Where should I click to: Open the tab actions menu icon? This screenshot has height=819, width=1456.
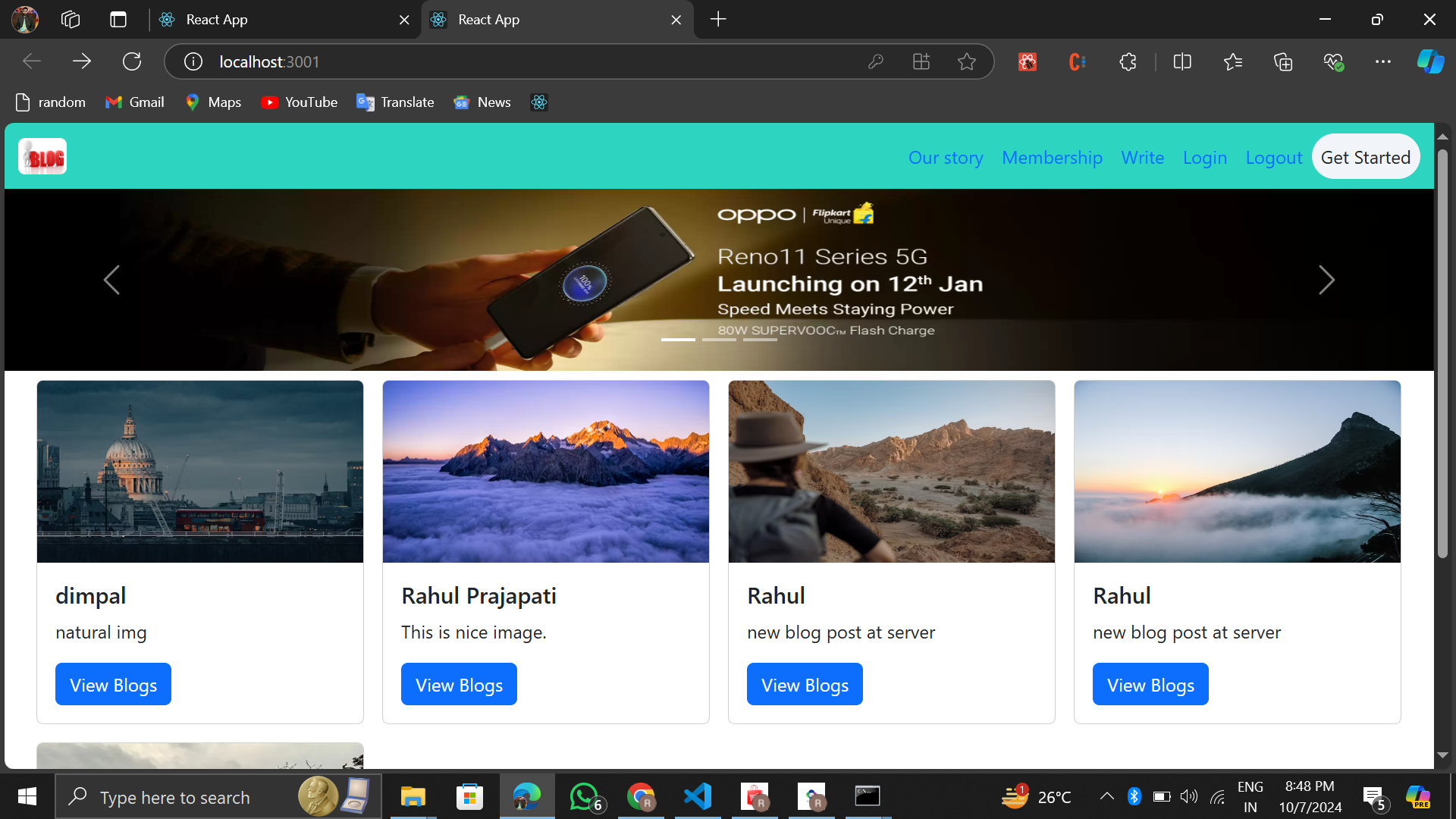tap(118, 20)
